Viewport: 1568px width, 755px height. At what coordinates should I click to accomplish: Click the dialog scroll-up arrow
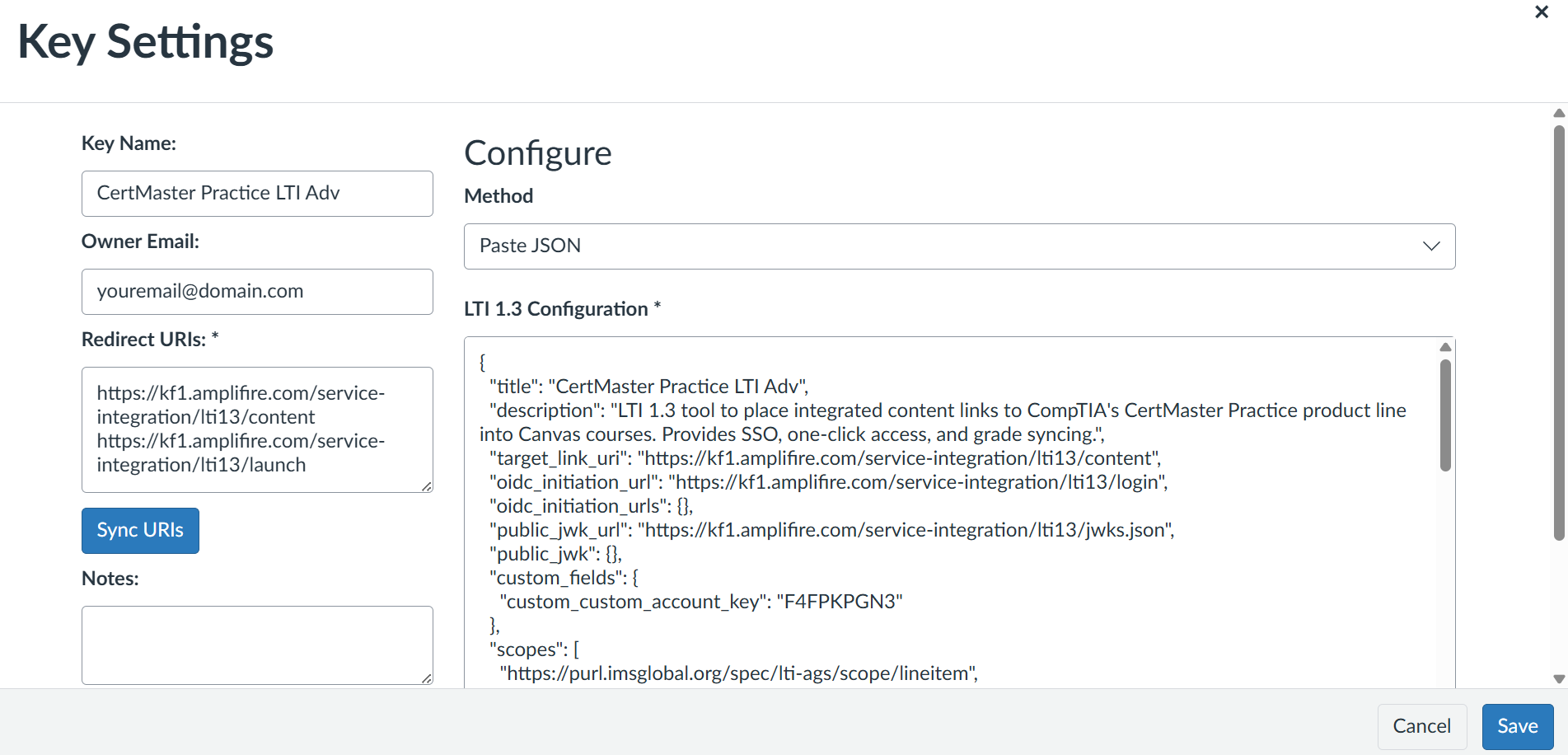click(x=1559, y=113)
